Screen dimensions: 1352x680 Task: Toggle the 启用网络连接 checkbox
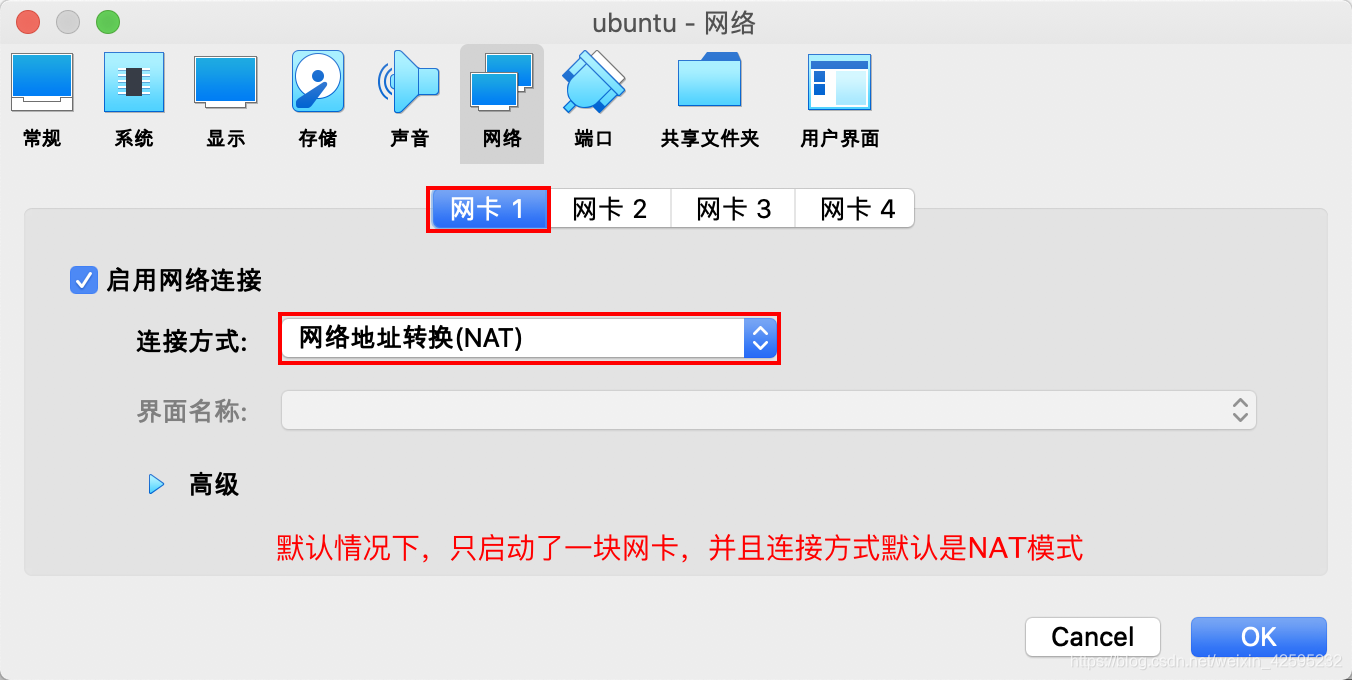(84, 280)
